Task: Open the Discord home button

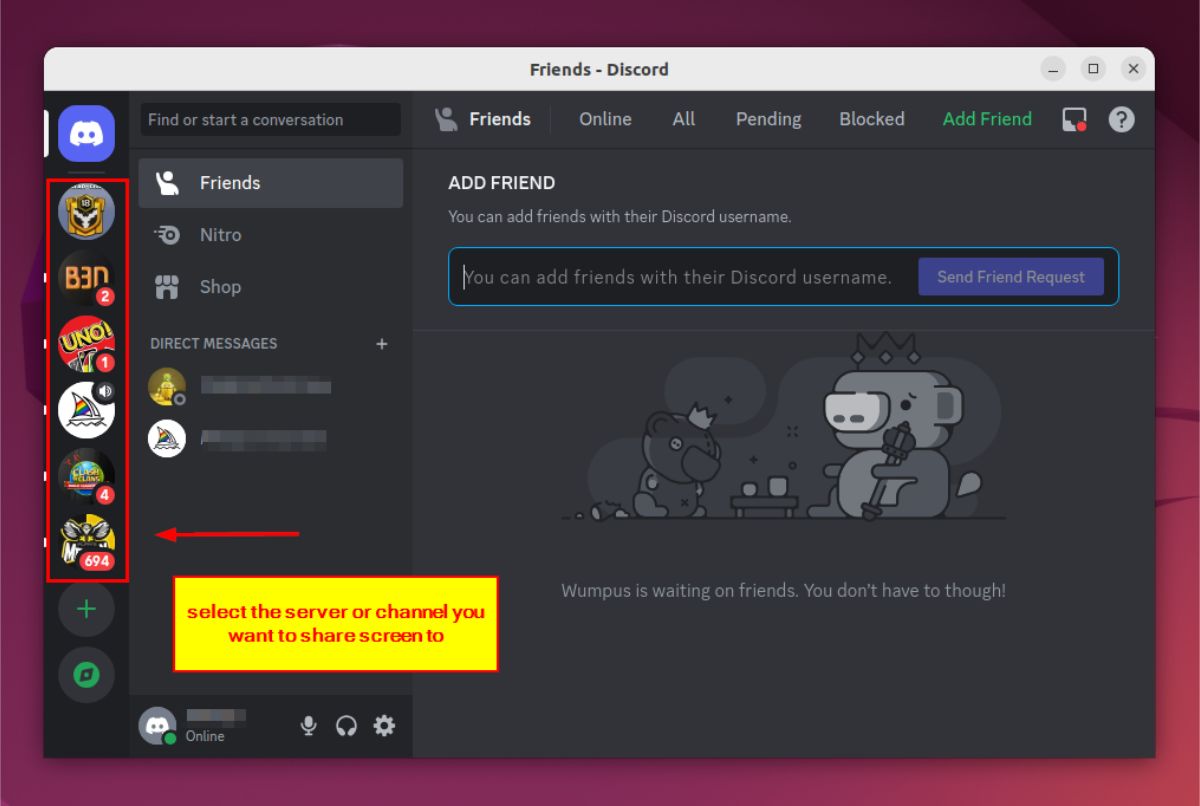Action: pyautogui.click(x=85, y=134)
